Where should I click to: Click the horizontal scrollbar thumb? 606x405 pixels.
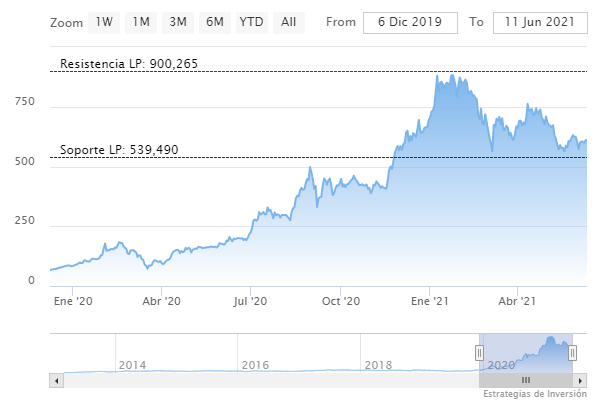click(526, 380)
